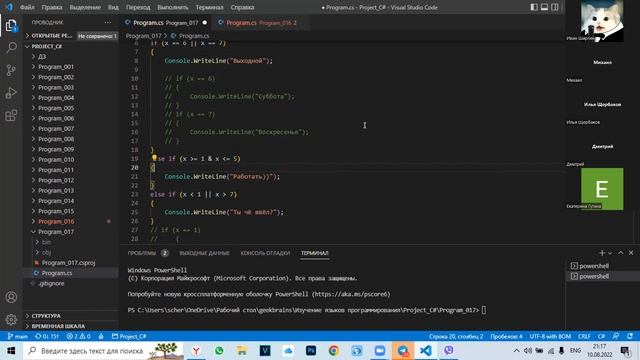Switch to the ТЕРМИНАЛ panel tab

point(315,253)
